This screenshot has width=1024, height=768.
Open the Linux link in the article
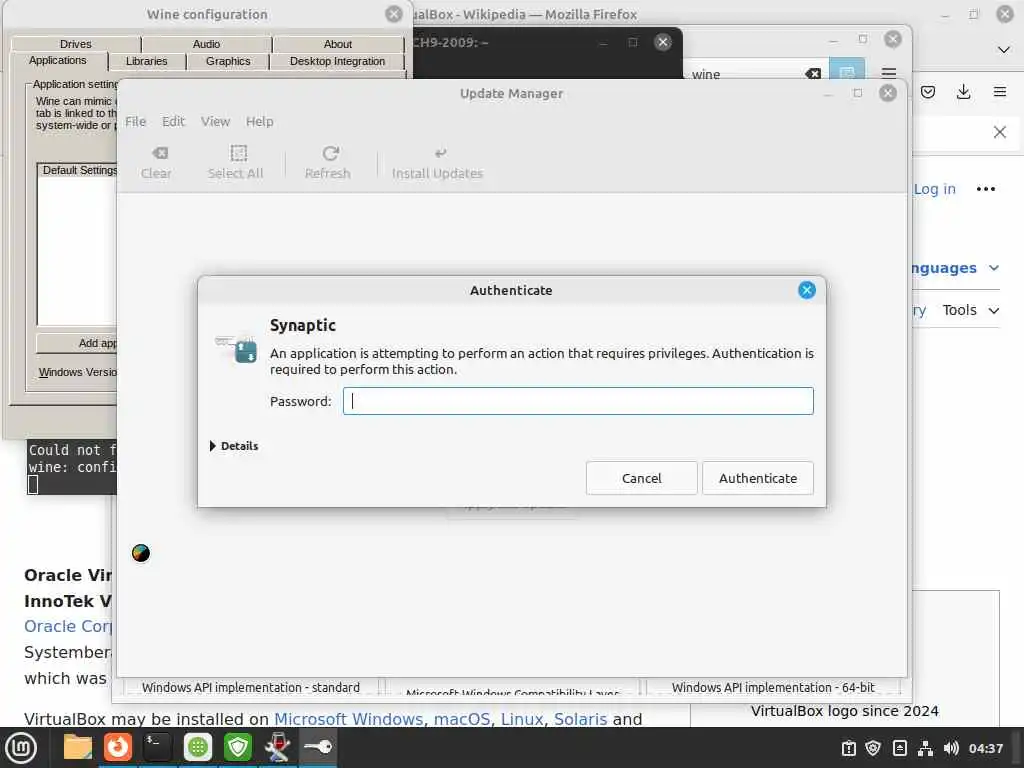[x=522, y=719]
